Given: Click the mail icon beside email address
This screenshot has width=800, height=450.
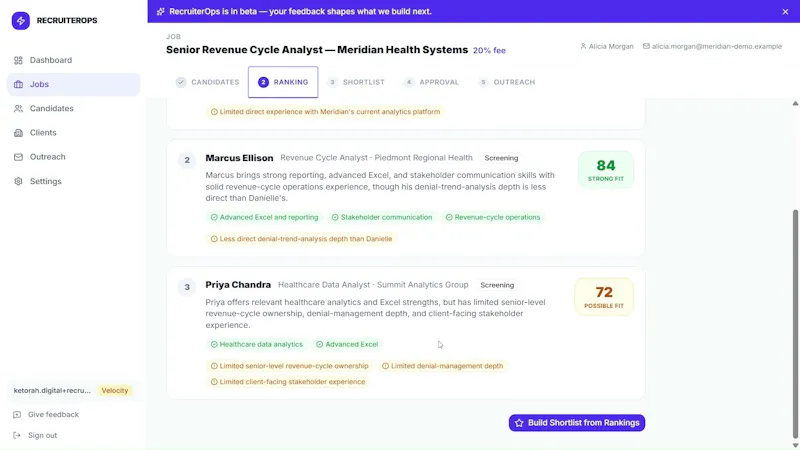Looking at the screenshot, I should point(646,46).
